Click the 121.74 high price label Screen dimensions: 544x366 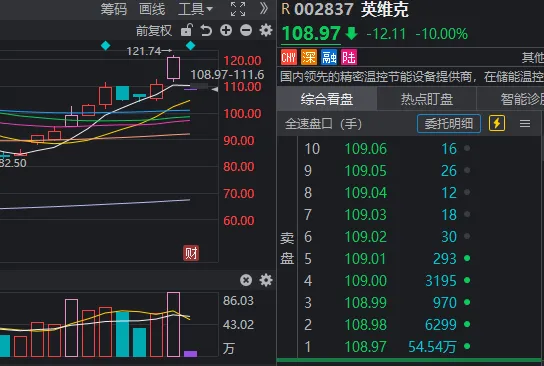coord(144,51)
